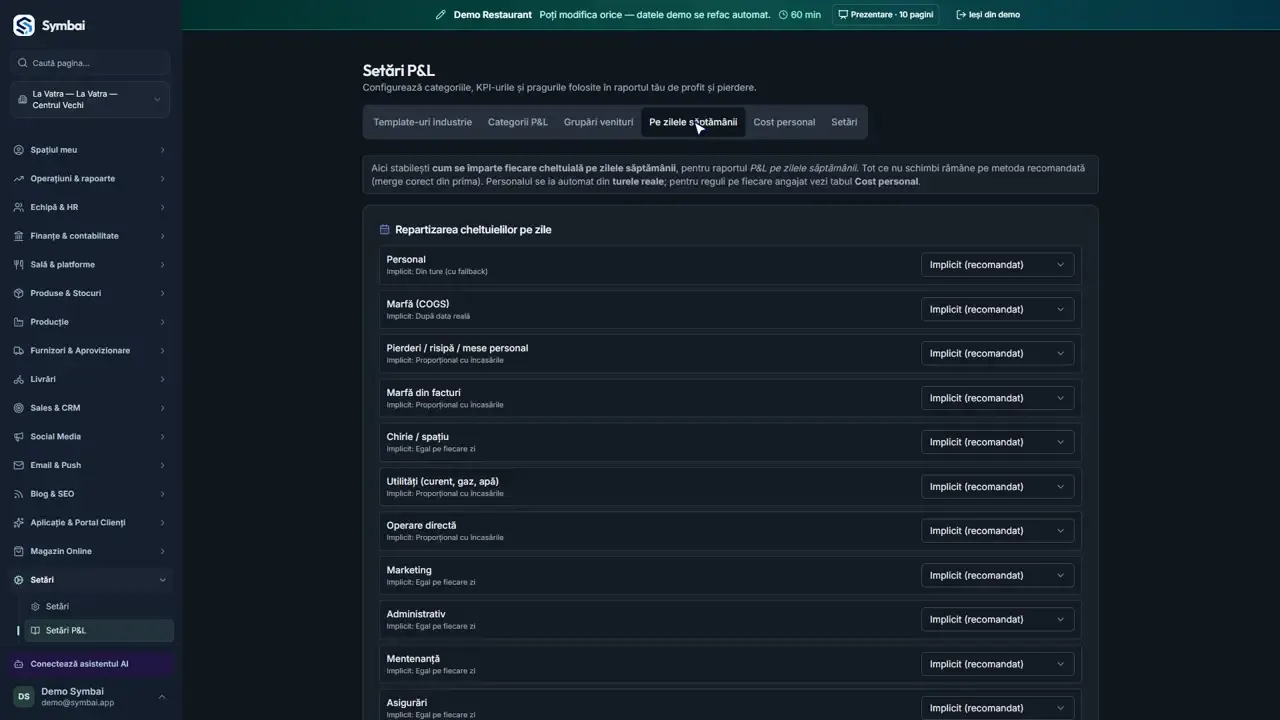Collapse the Setări sidebar section
1280x720 pixels.
click(x=90, y=580)
